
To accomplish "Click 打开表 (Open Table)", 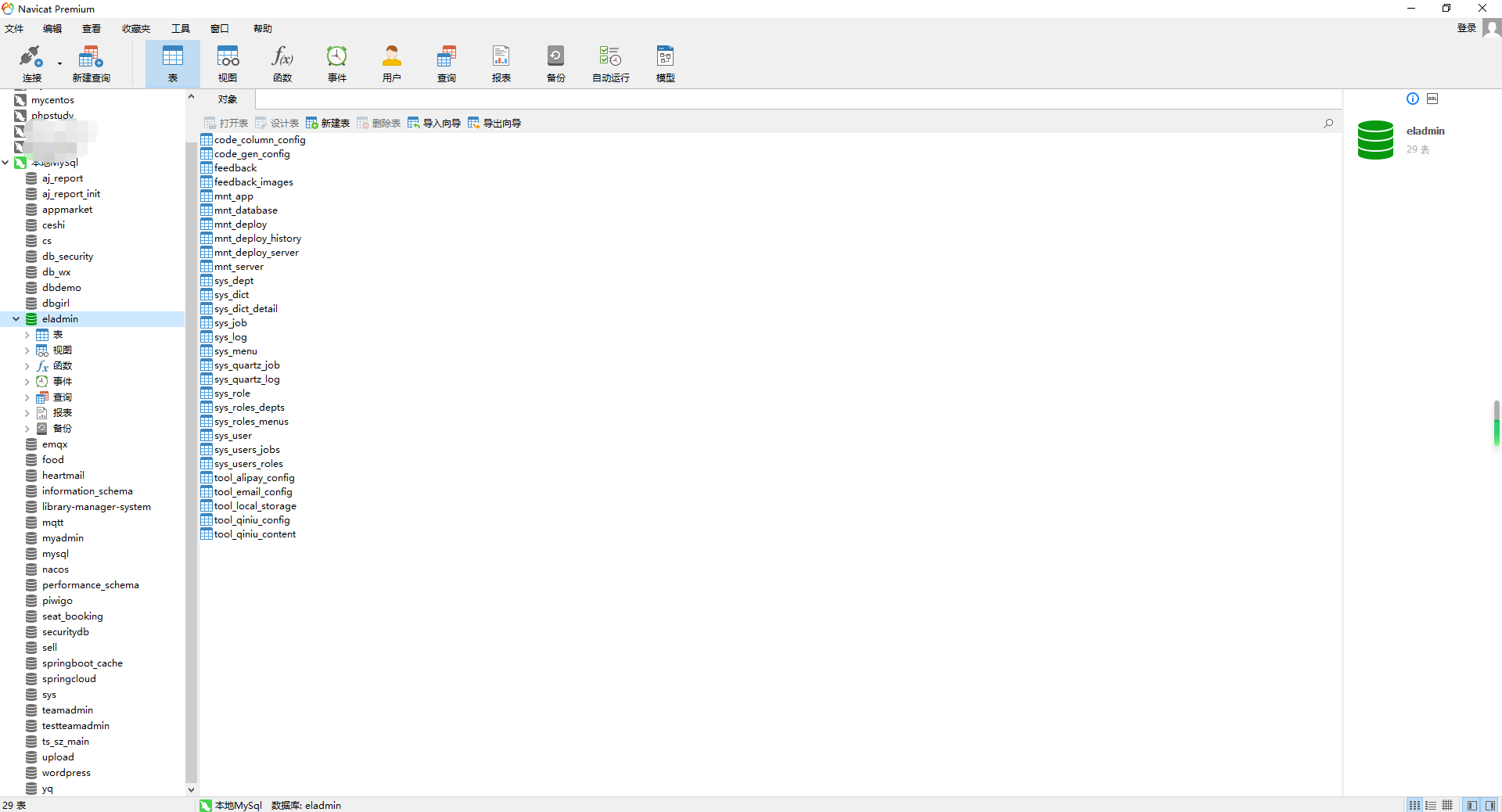I will coord(226,123).
